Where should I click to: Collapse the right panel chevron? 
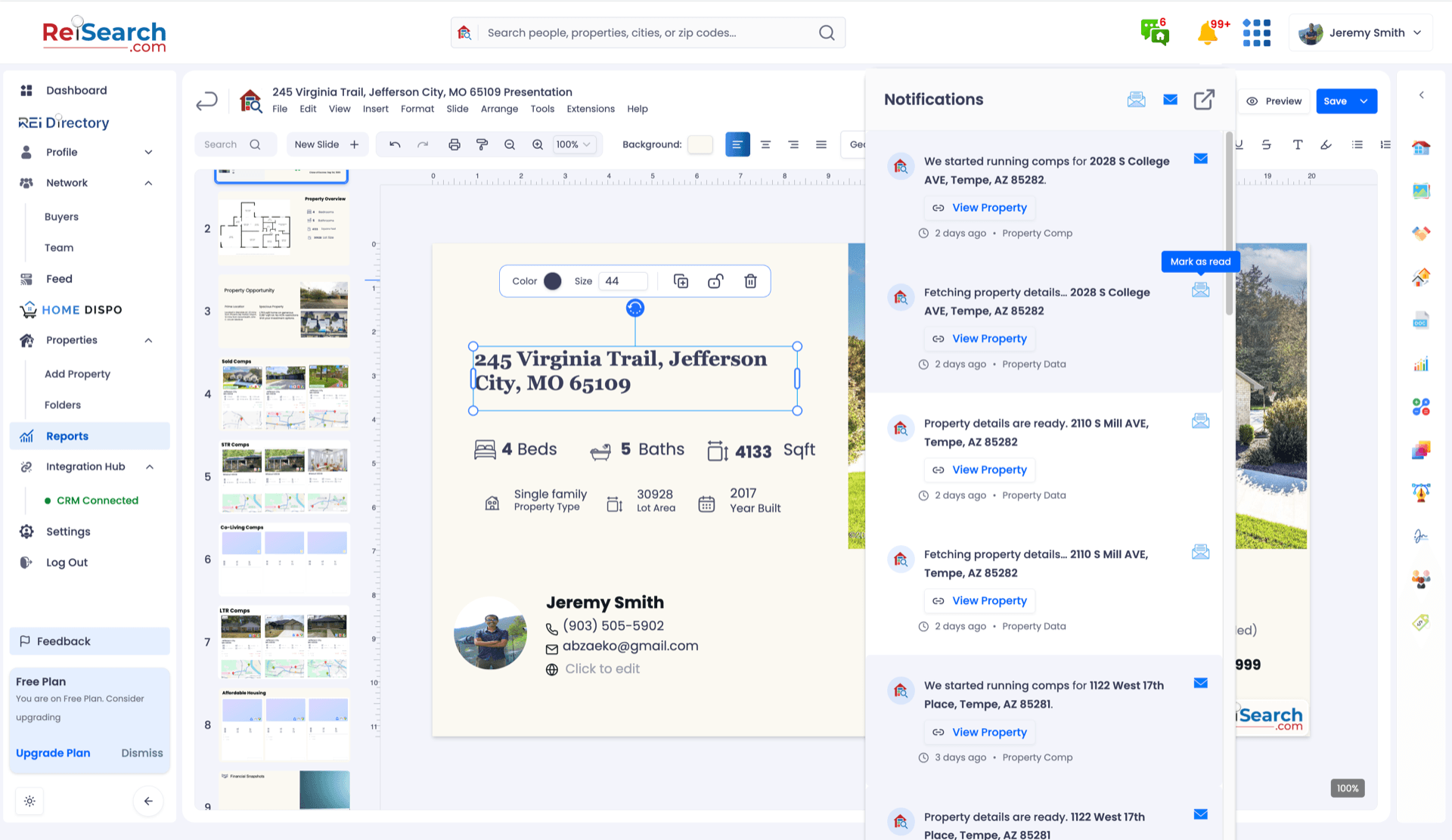(x=1422, y=95)
